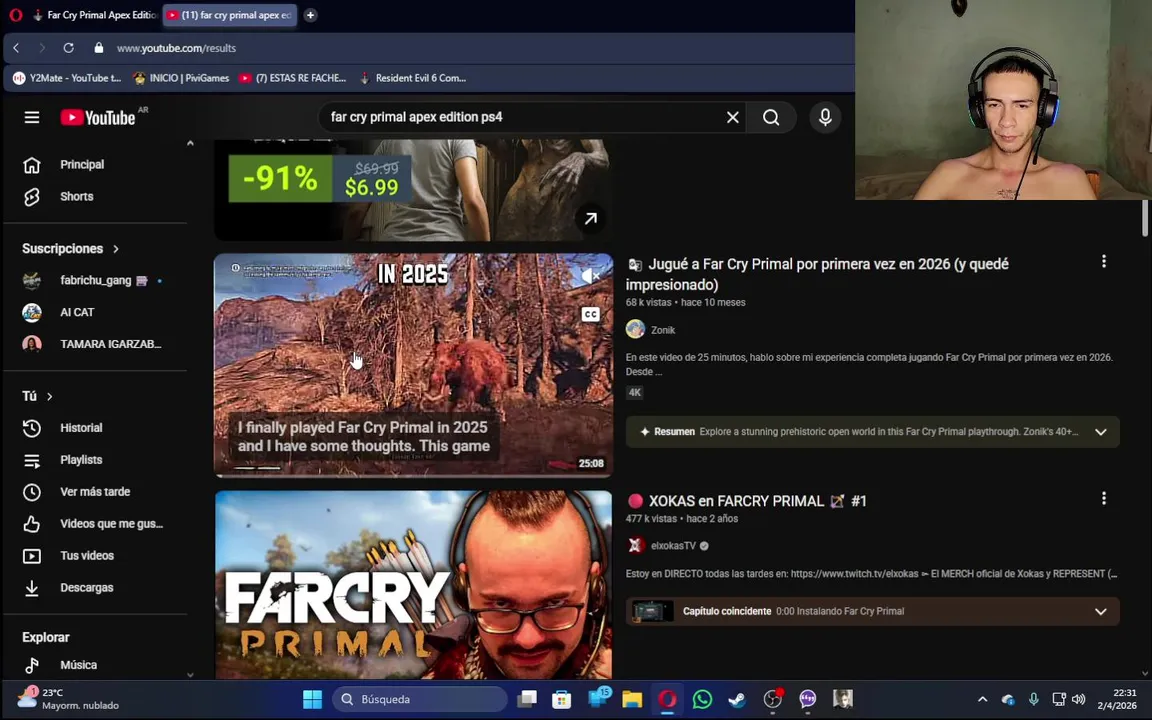
Task: Open ESTAS RE FACHE... bookmark
Action: click(292, 78)
